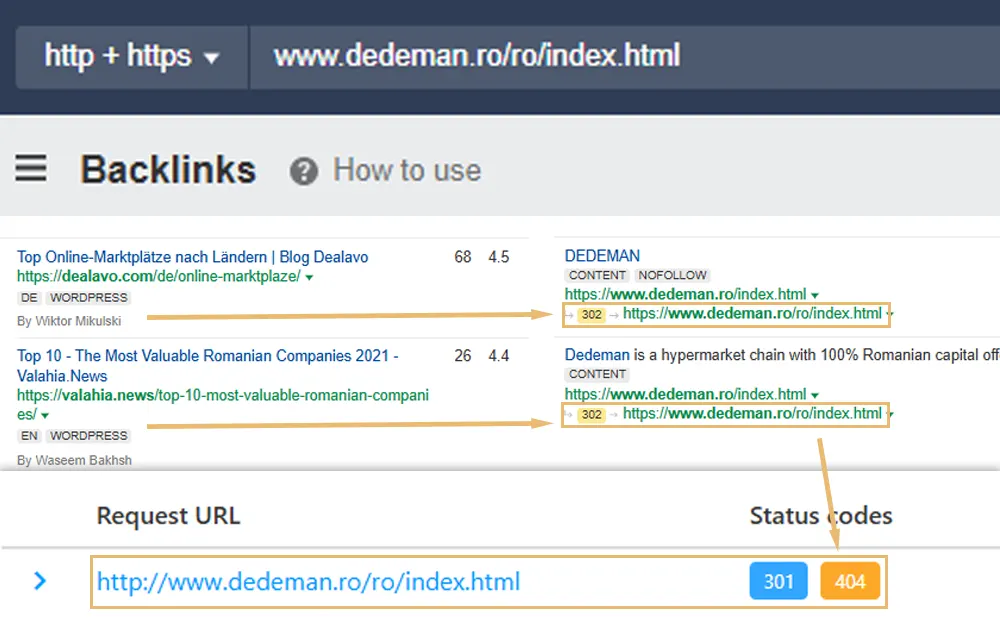
Task: Expand the caret after the valahia.news URL
Action: click(x=46, y=415)
